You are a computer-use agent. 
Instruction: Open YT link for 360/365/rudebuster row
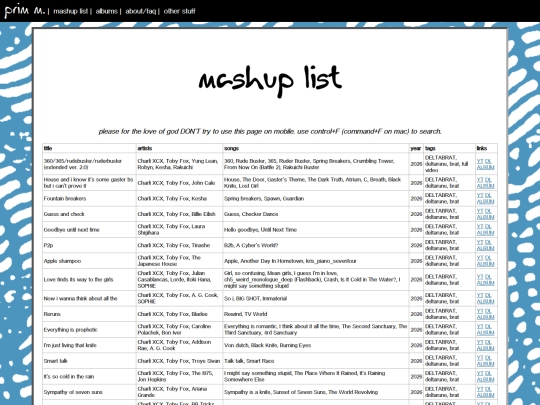(480, 161)
